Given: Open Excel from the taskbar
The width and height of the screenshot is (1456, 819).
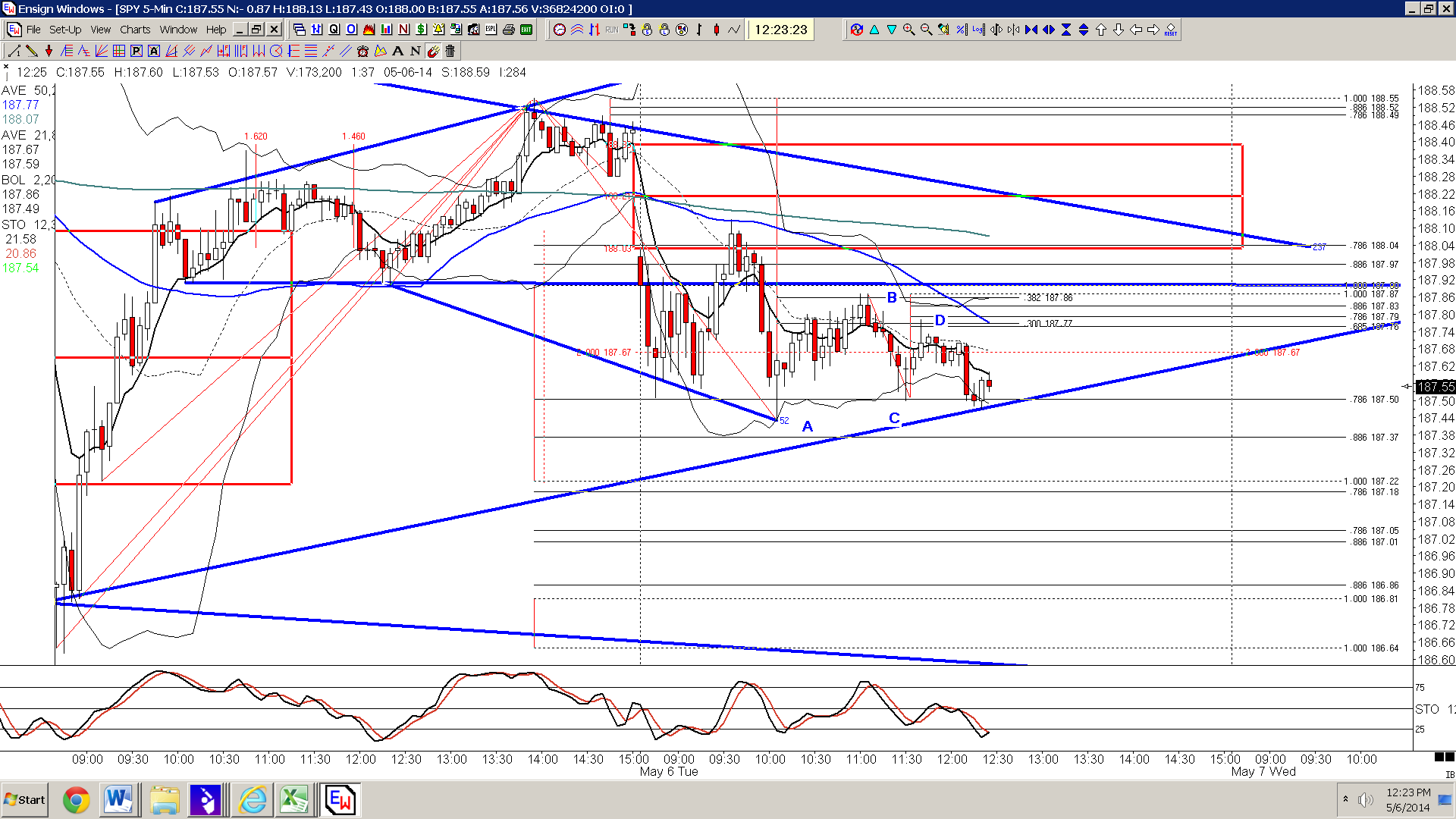Looking at the screenshot, I should 294,800.
